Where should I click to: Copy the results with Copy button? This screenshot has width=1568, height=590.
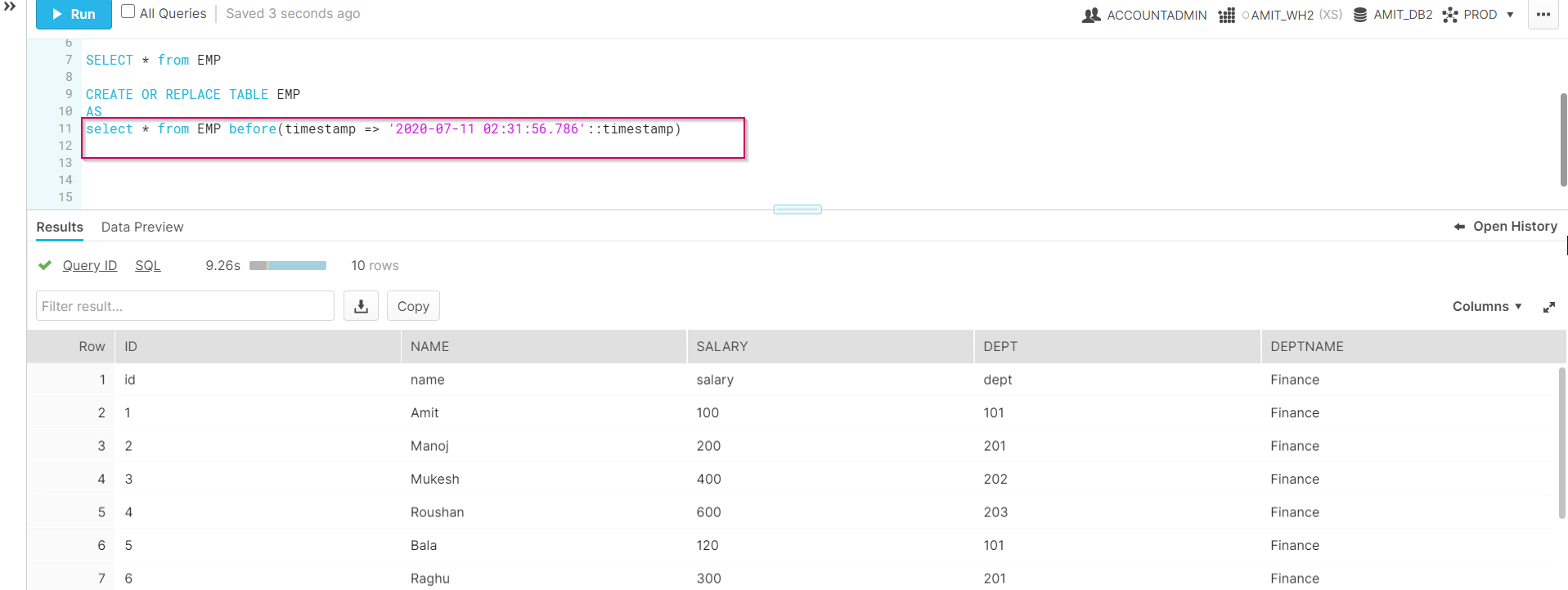pyautogui.click(x=413, y=306)
